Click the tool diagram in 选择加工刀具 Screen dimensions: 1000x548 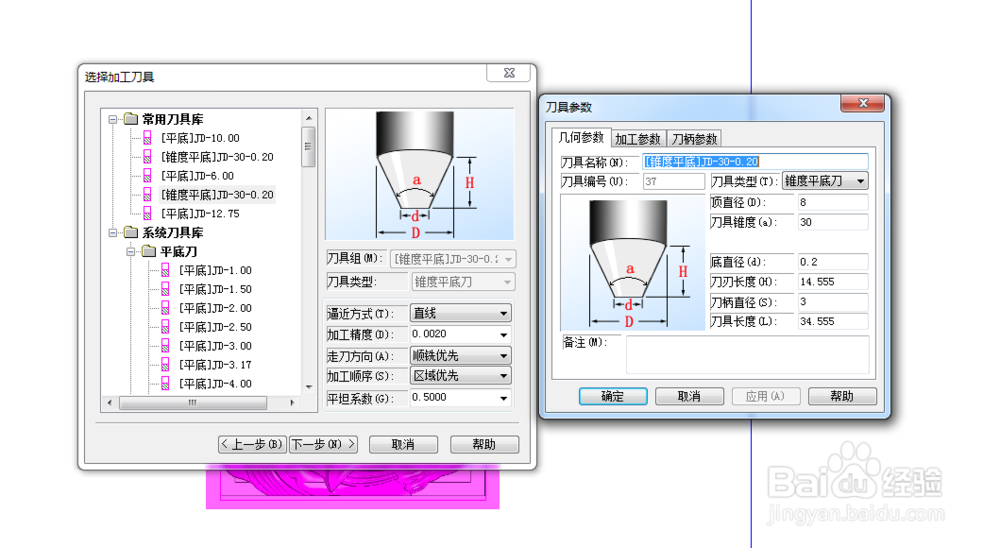(419, 174)
